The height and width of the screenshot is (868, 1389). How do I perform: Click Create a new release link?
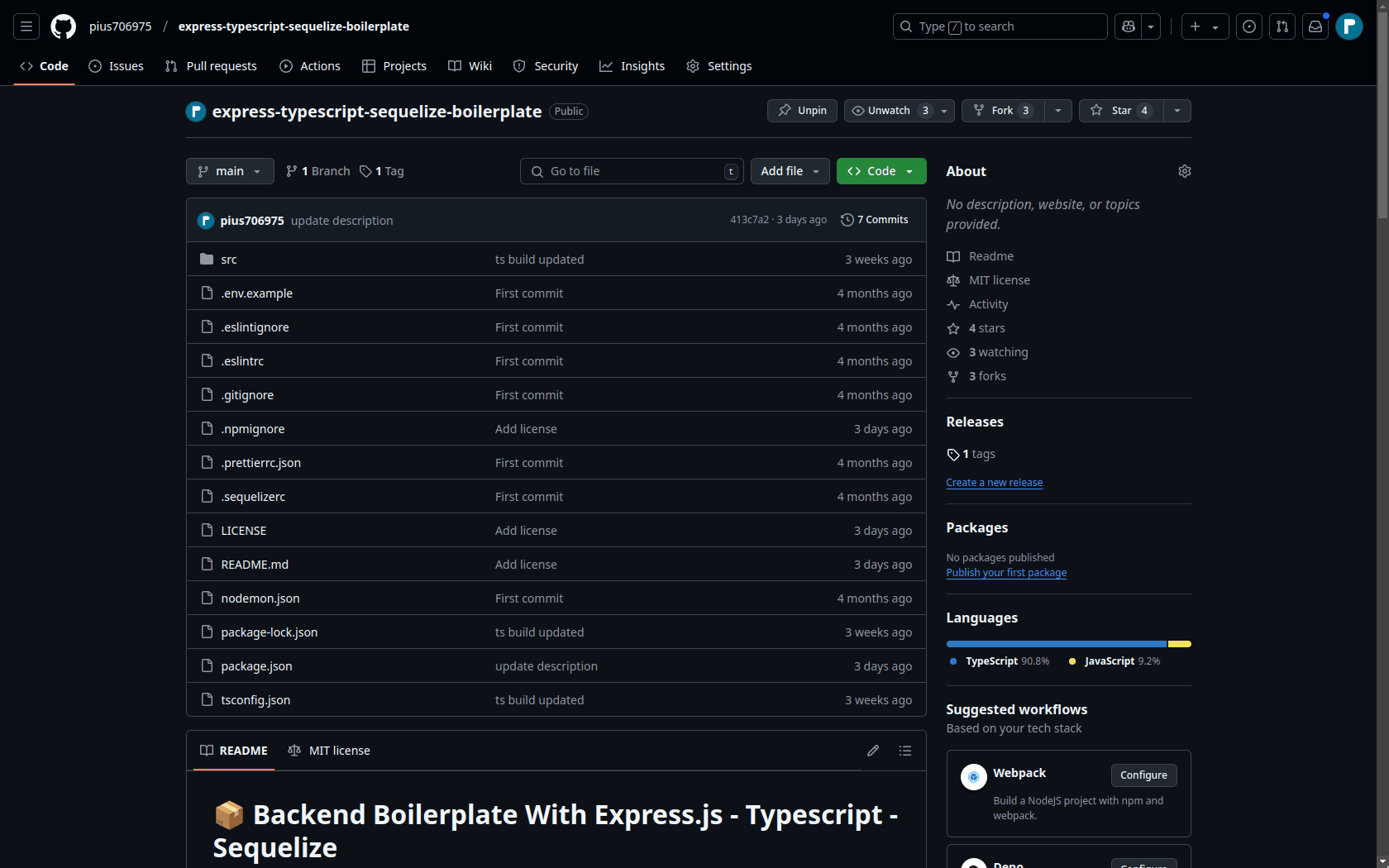tap(995, 483)
